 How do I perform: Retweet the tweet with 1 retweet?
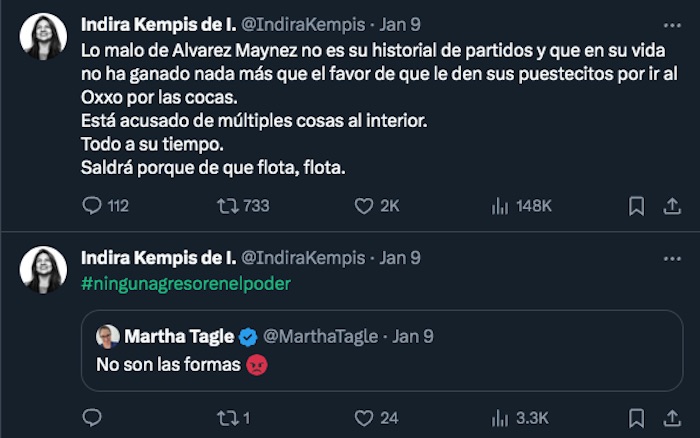[227, 418]
